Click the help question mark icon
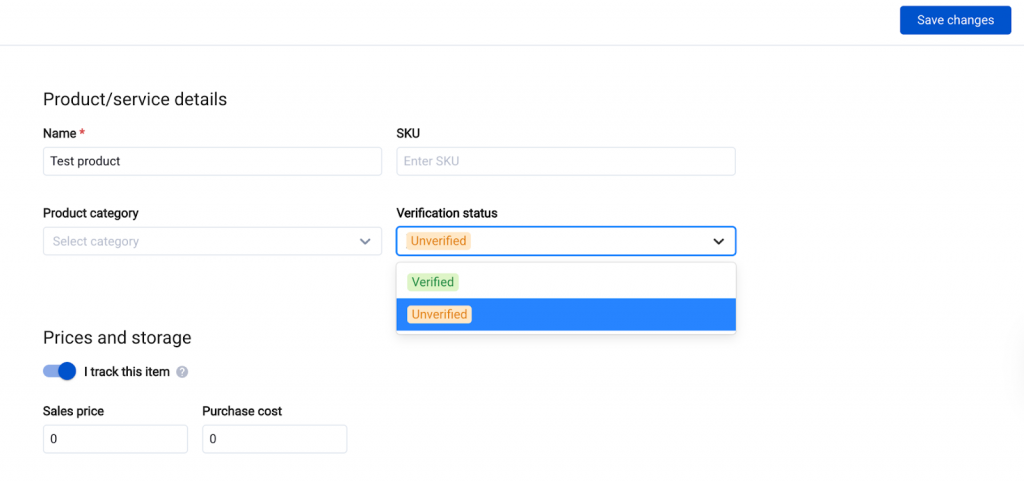1024x481 pixels. pos(182,372)
